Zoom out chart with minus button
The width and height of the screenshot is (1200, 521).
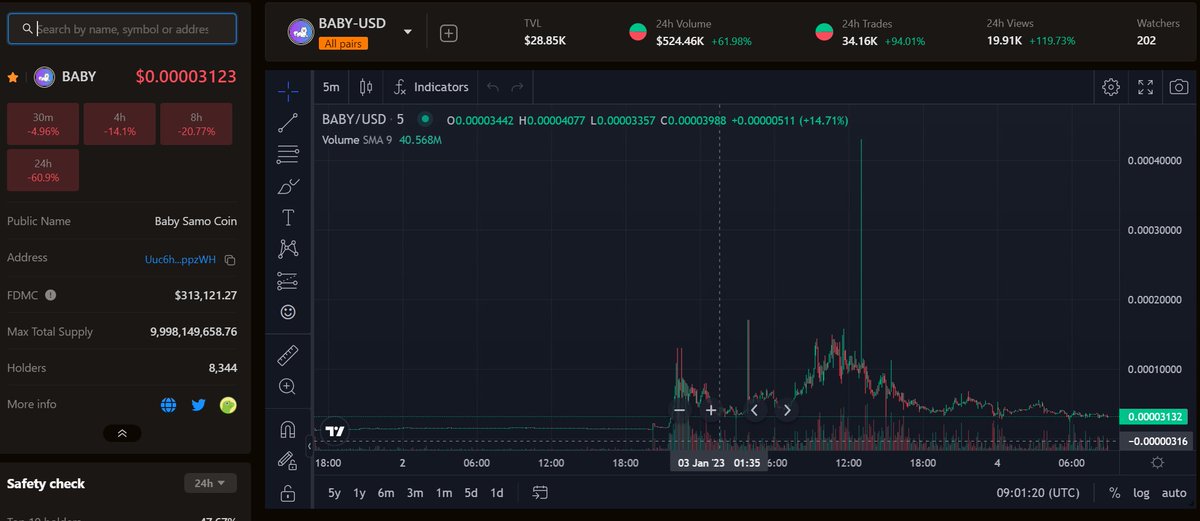(679, 410)
